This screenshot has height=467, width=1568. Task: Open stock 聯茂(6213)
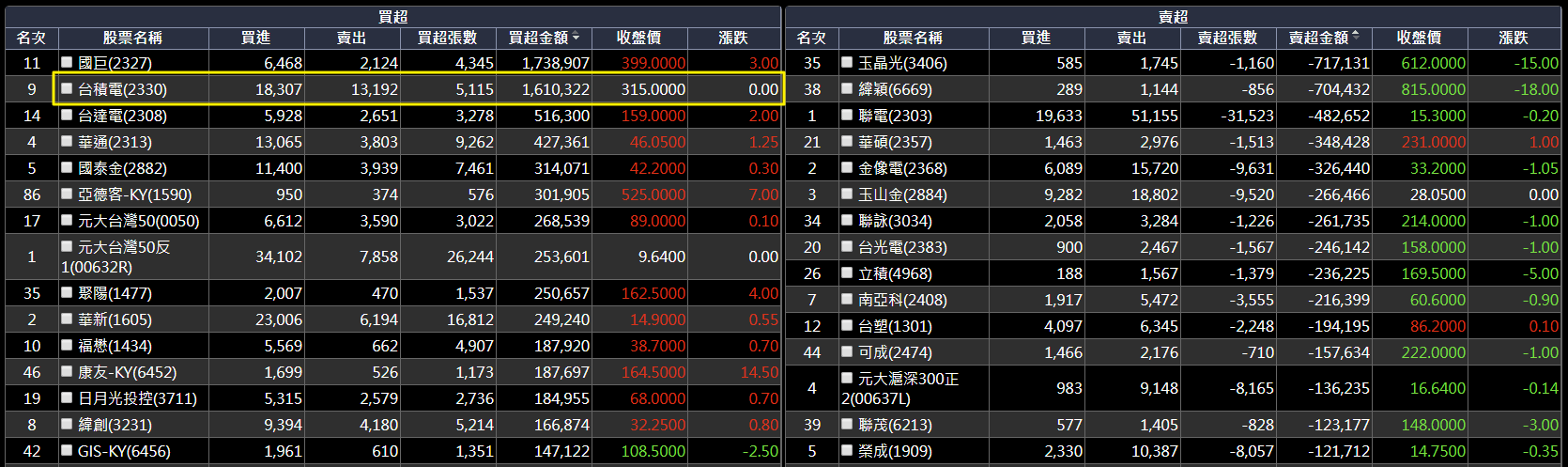point(895,425)
